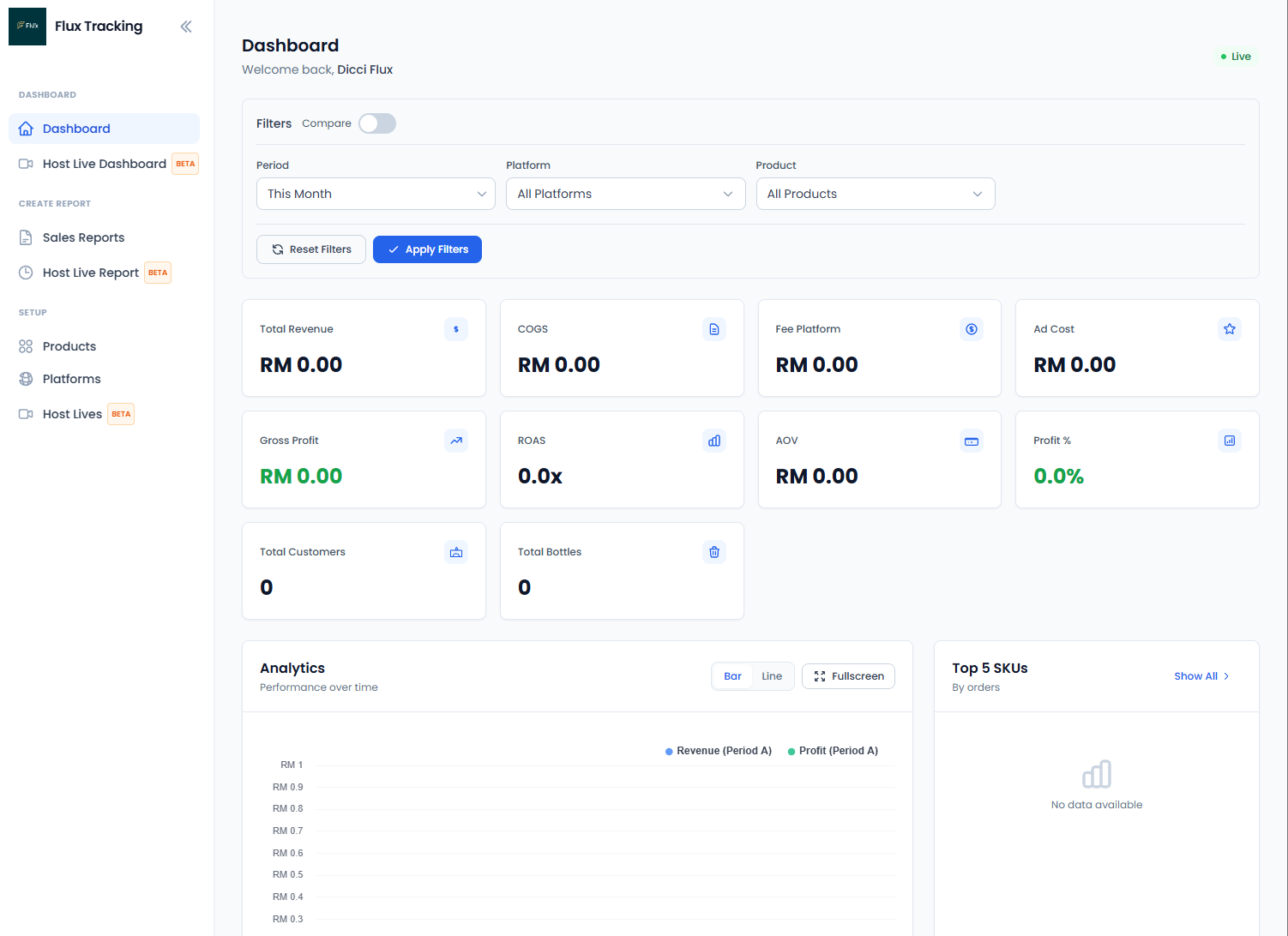Screen dimensions: 1288x936
Task: Select Sales Reports in the sidebar
Action: pyautogui.click(x=83, y=237)
